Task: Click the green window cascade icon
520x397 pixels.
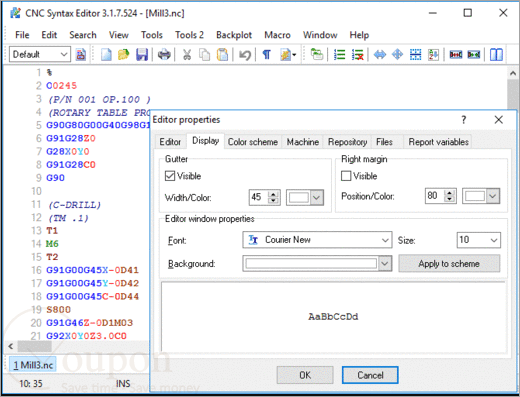Action: pyautogui.click(x=317, y=54)
